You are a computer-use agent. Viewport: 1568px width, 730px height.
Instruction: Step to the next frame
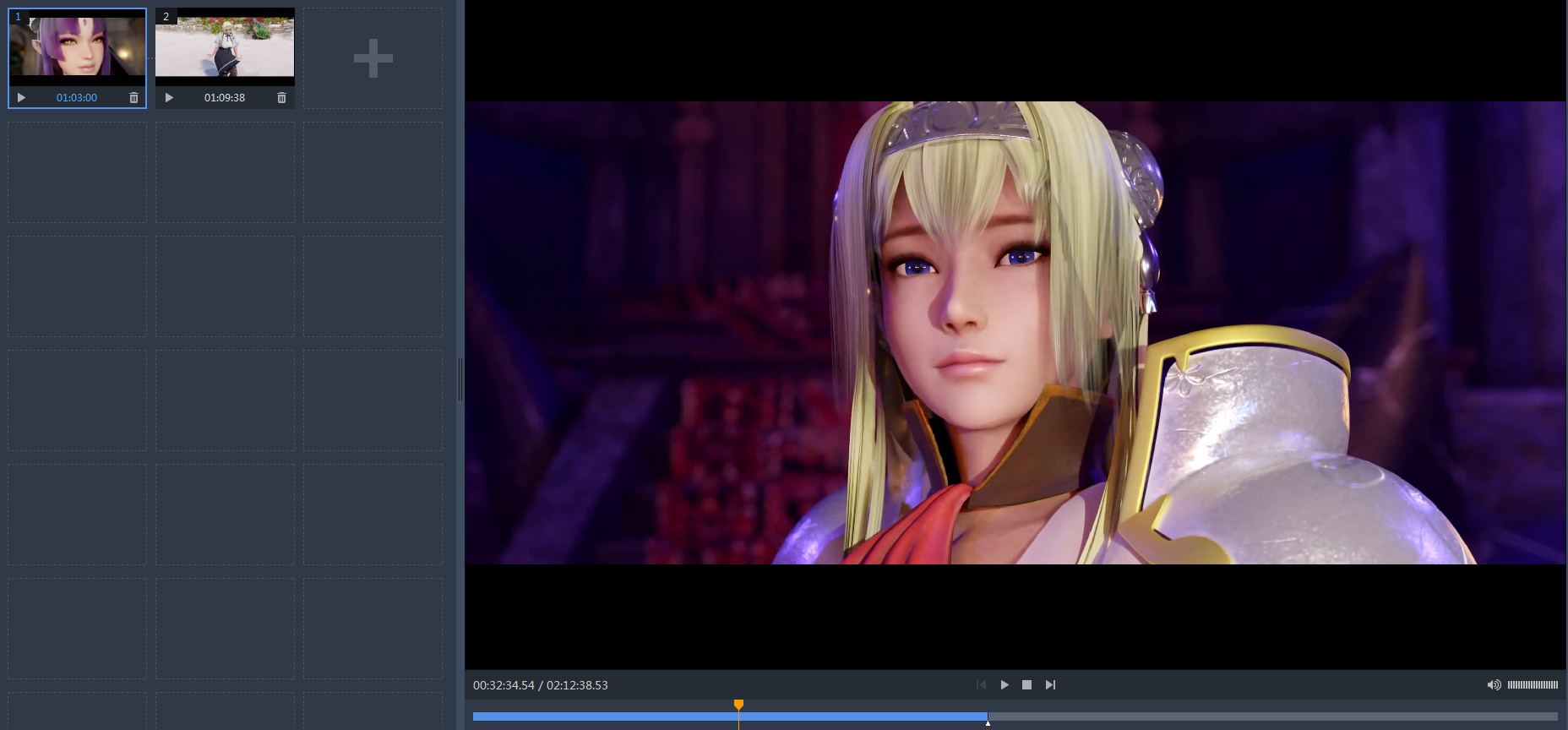pos(1050,685)
